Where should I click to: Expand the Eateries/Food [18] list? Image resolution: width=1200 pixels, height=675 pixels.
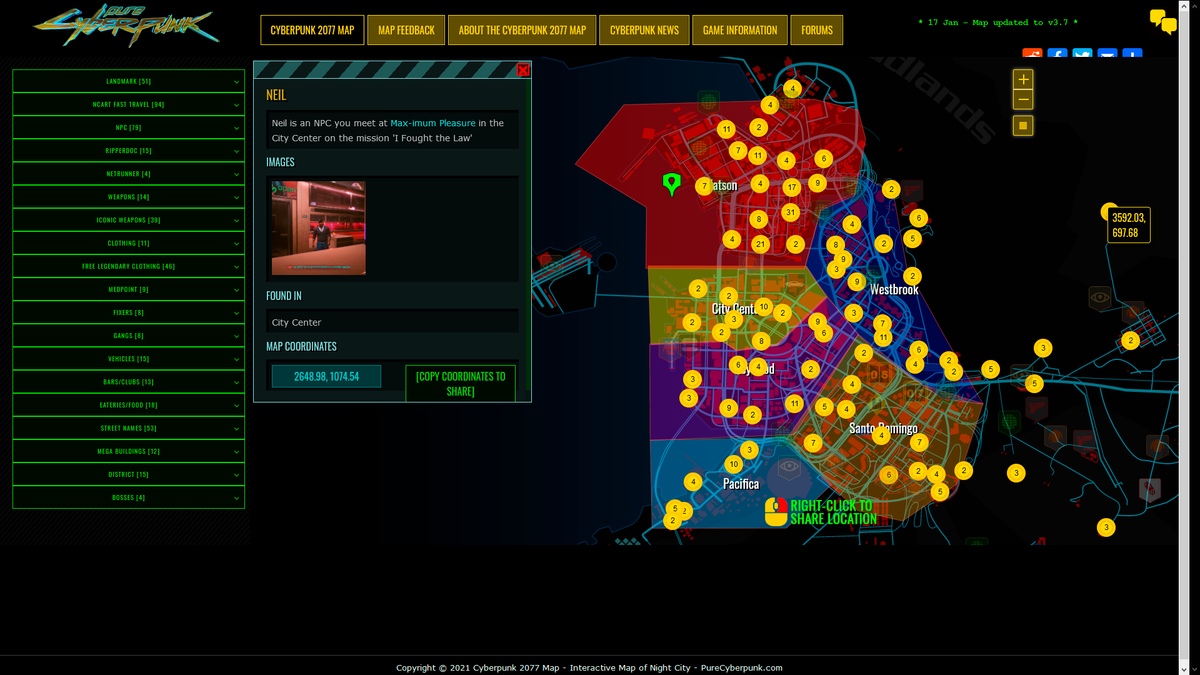(128, 405)
